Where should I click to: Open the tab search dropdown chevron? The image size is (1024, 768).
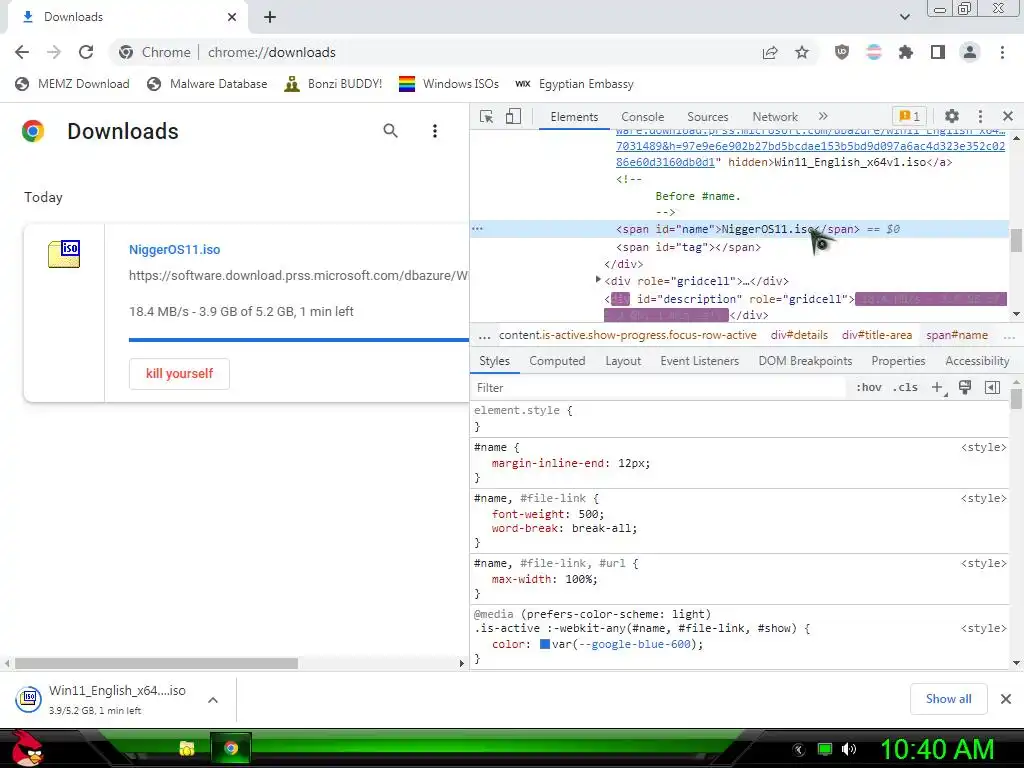tap(904, 17)
